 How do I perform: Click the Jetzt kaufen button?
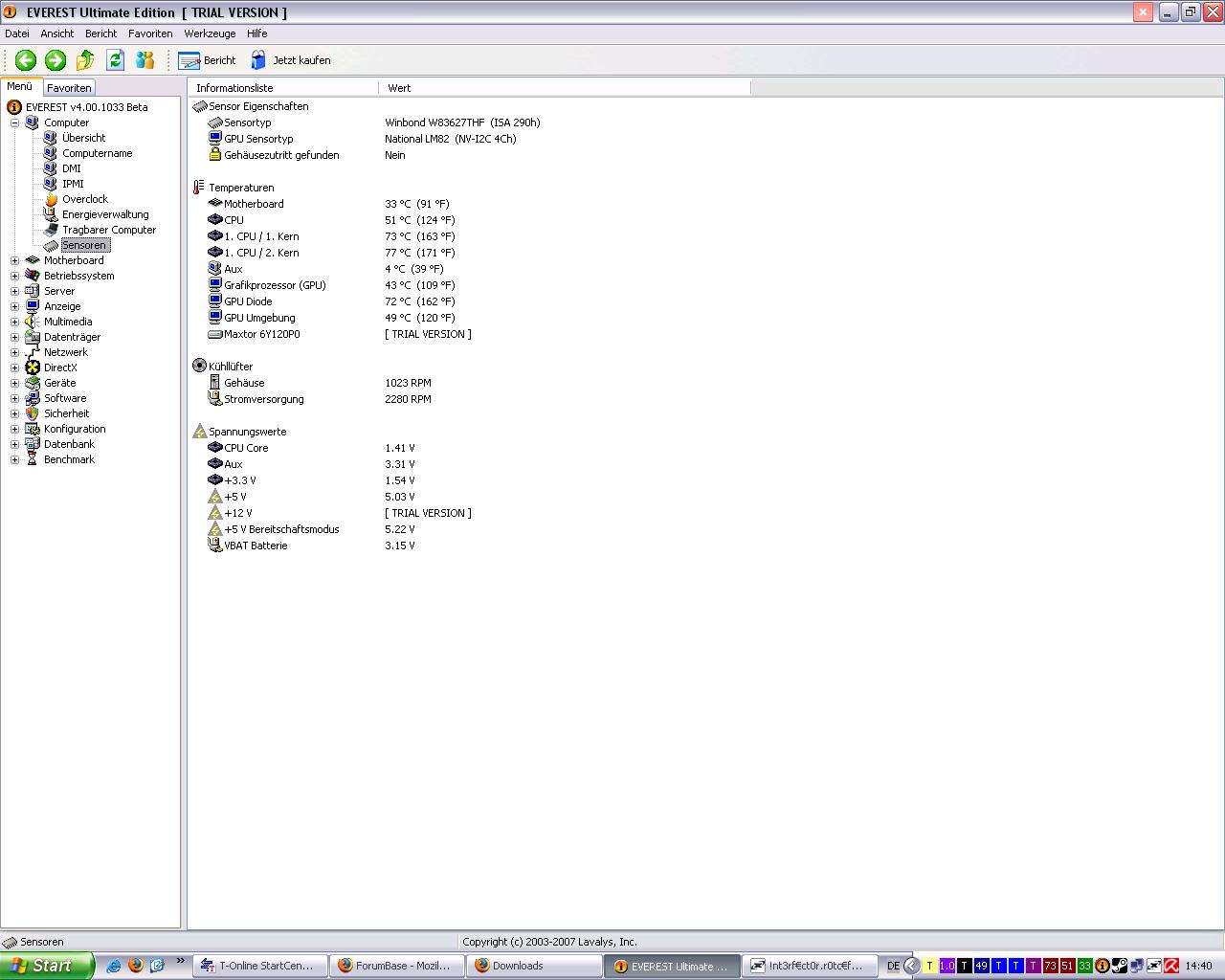[291, 60]
